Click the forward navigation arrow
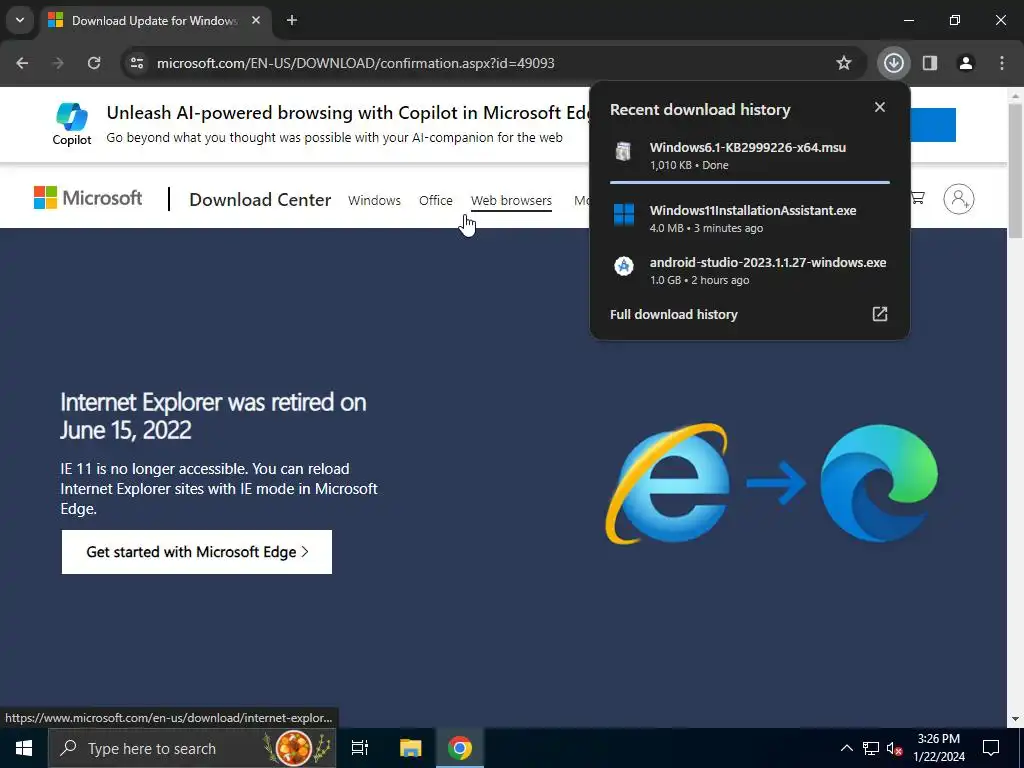Image resolution: width=1024 pixels, height=768 pixels. (x=58, y=63)
